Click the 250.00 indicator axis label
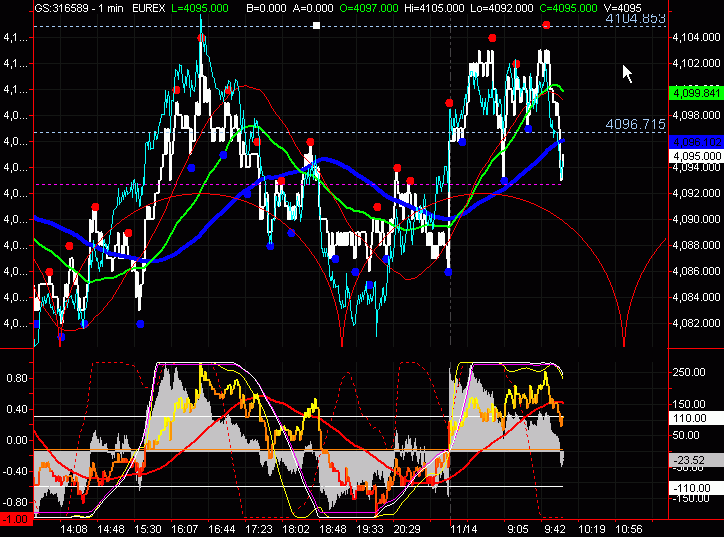The image size is (724, 537). [689, 372]
